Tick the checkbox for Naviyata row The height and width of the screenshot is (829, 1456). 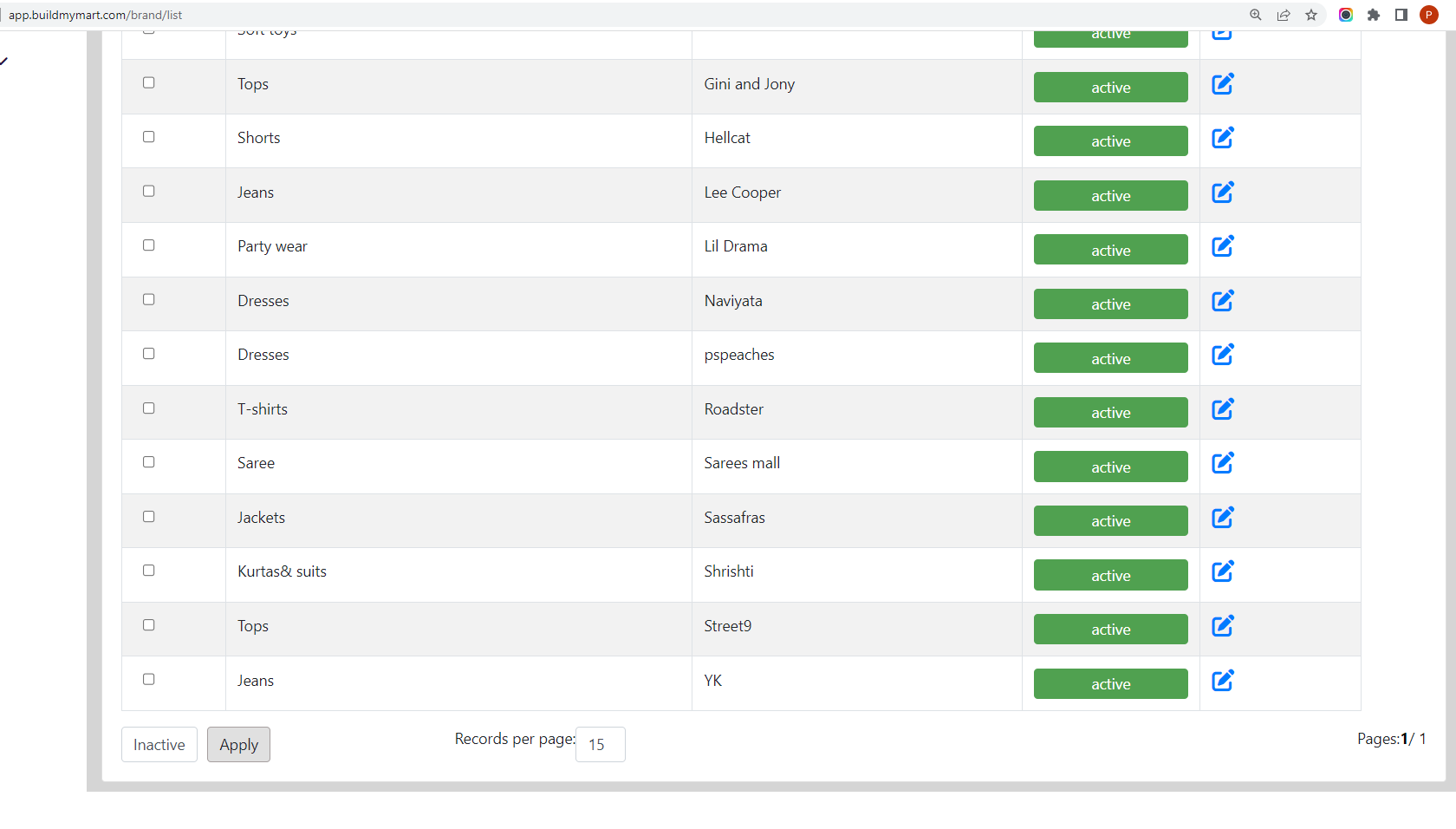[x=149, y=299]
